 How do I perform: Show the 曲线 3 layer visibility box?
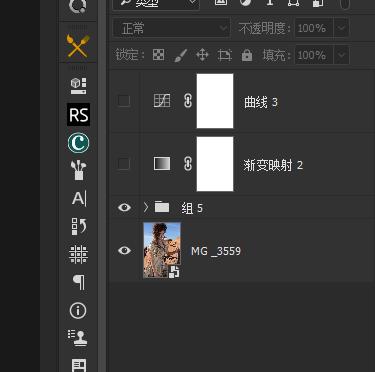click(124, 100)
